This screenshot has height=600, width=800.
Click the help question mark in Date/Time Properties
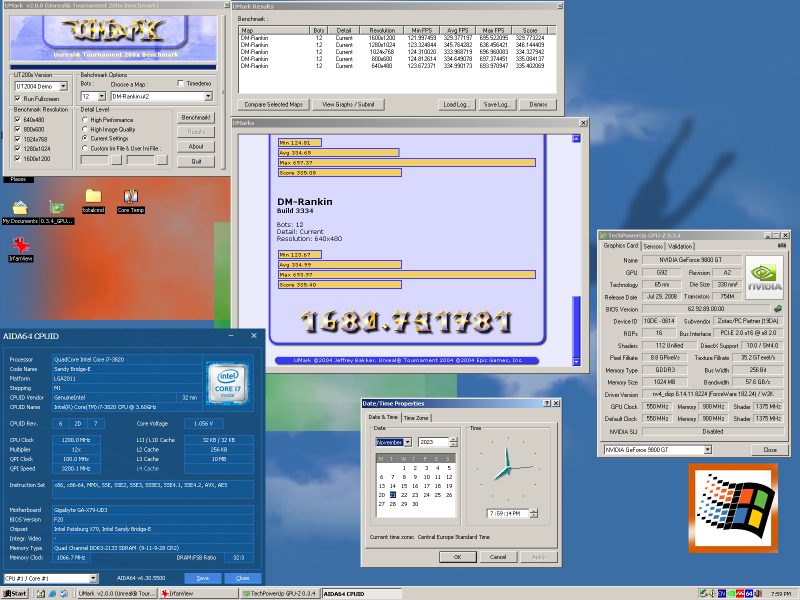point(547,403)
